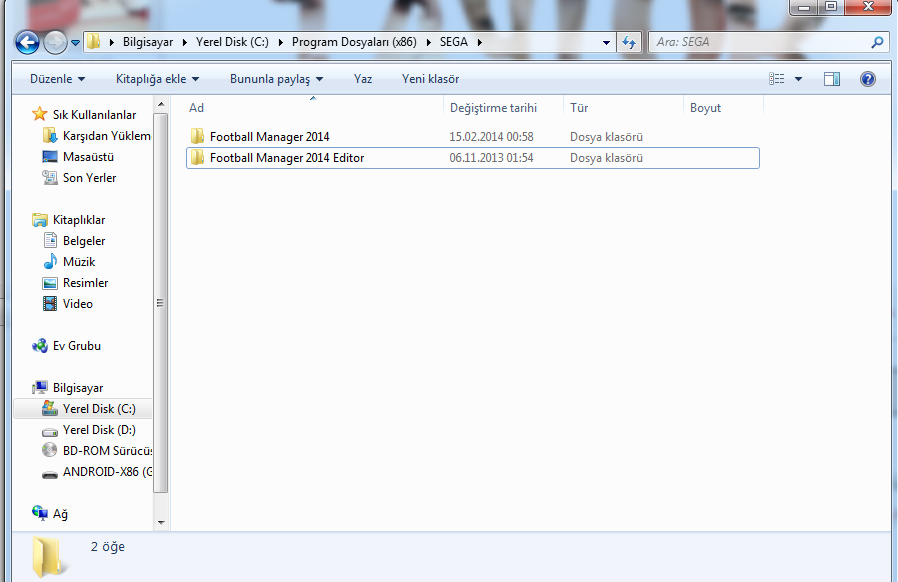Open the address bar history dropdown

[x=606, y=42]
